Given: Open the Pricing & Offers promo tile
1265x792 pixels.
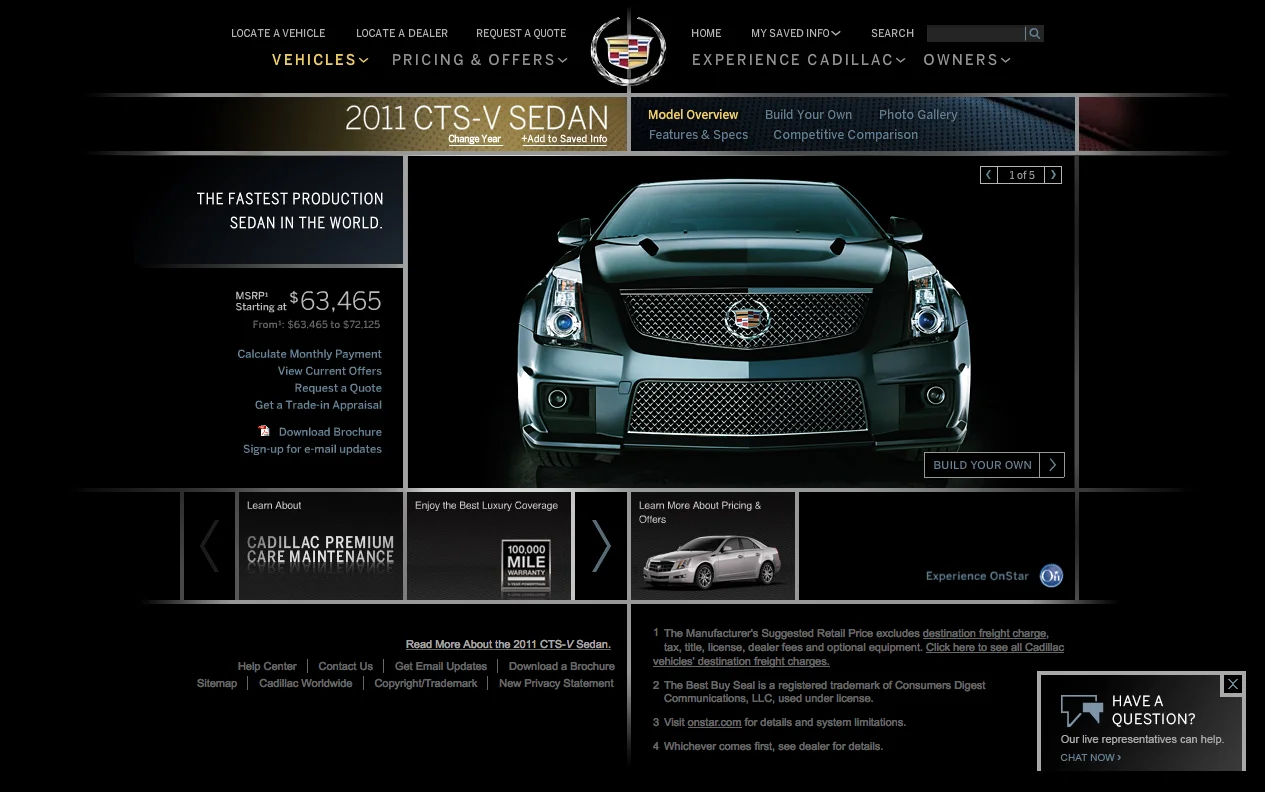Looking at the screenshot, I should click(713, 546).
